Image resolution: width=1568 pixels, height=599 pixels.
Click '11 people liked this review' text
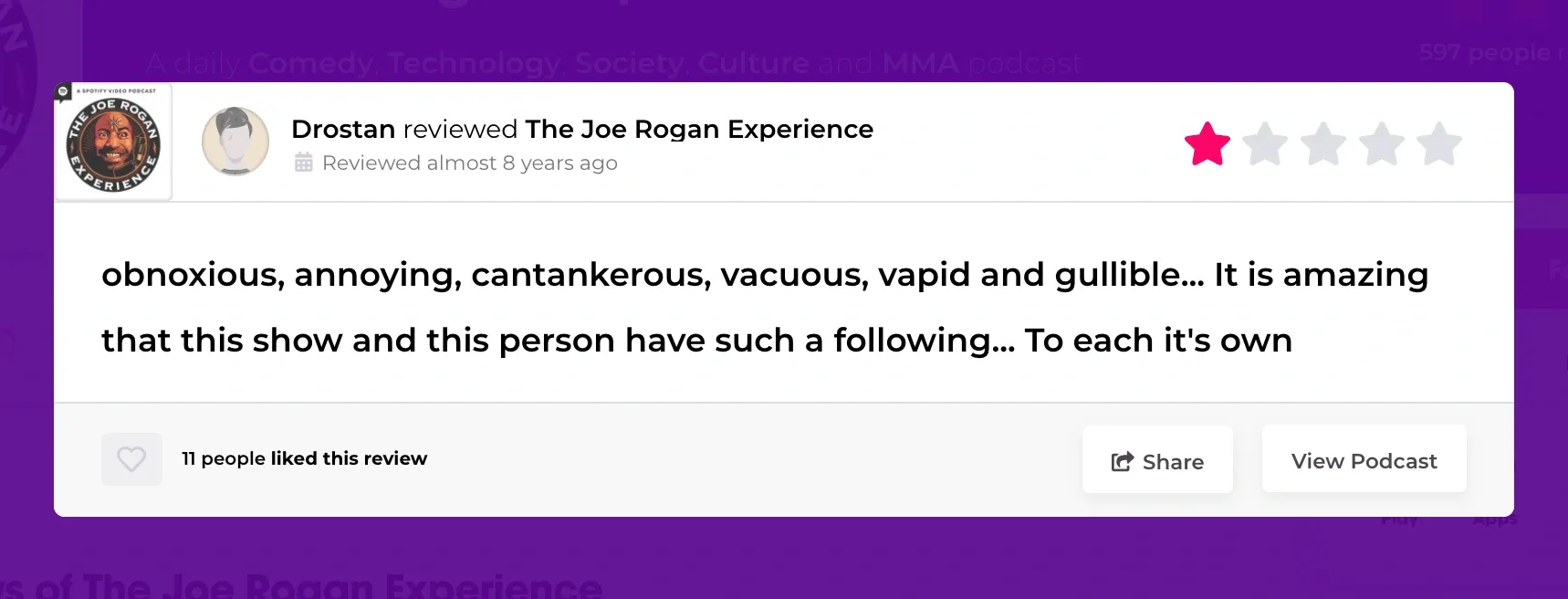tap(304, 458)
